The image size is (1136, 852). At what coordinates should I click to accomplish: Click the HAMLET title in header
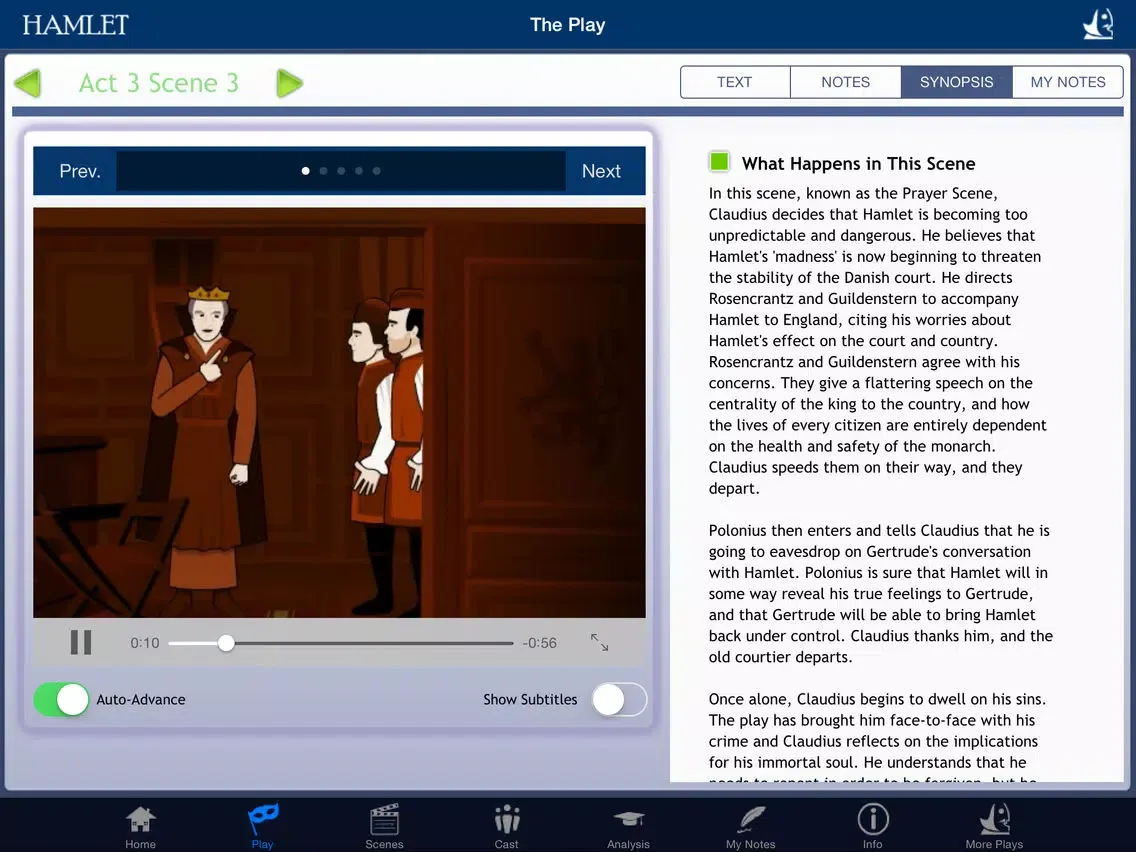[75, 25]
